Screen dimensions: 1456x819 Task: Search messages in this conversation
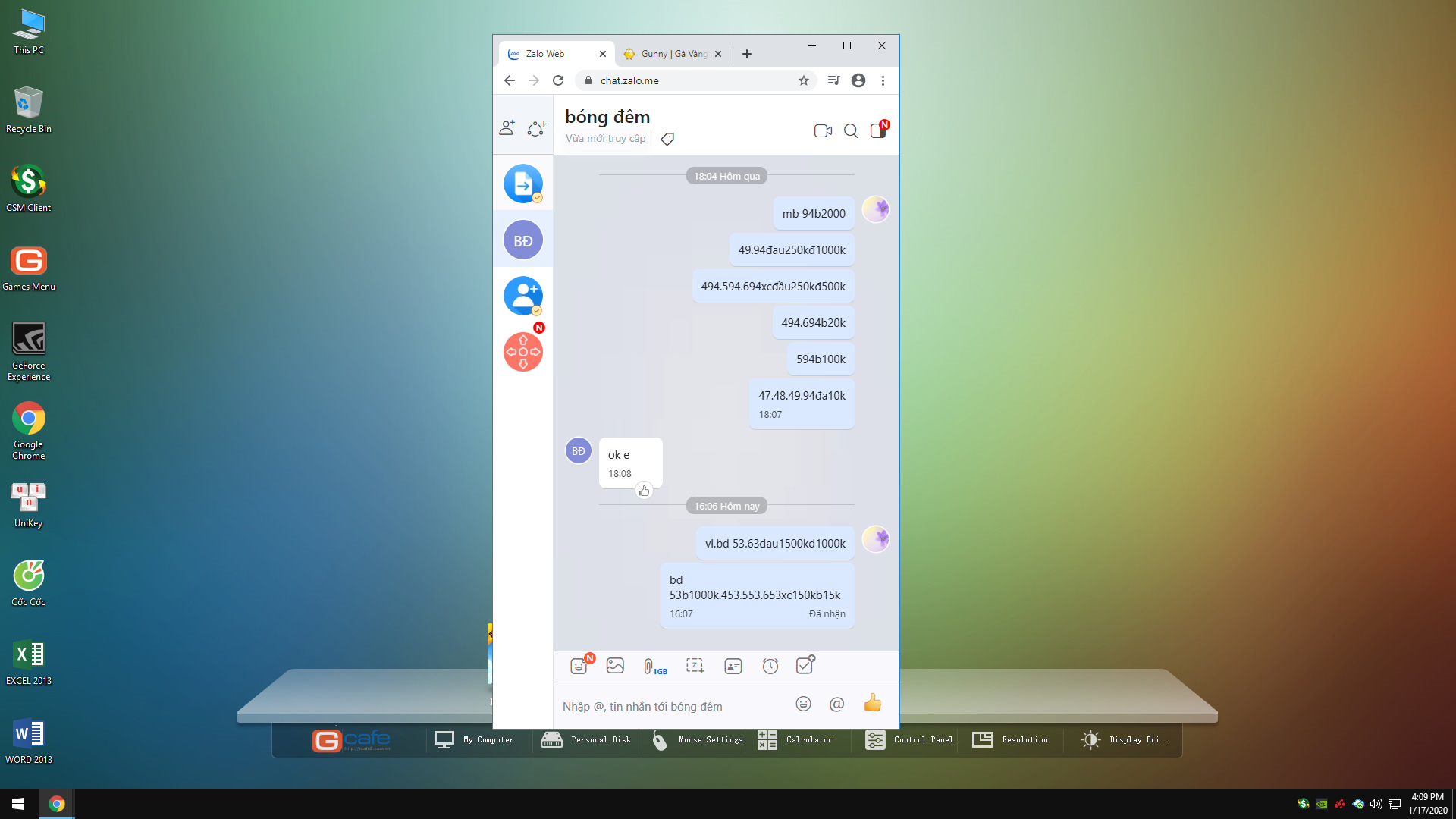click(851, 130)
